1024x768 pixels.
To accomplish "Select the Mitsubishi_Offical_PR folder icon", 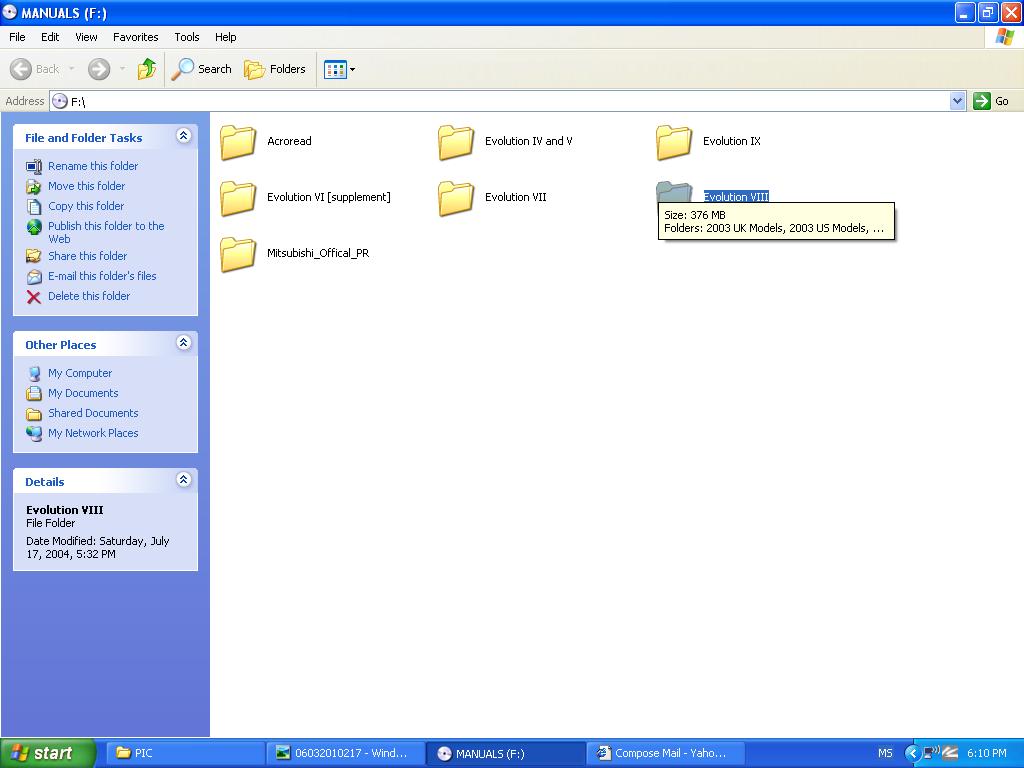I will coord(238,254).
